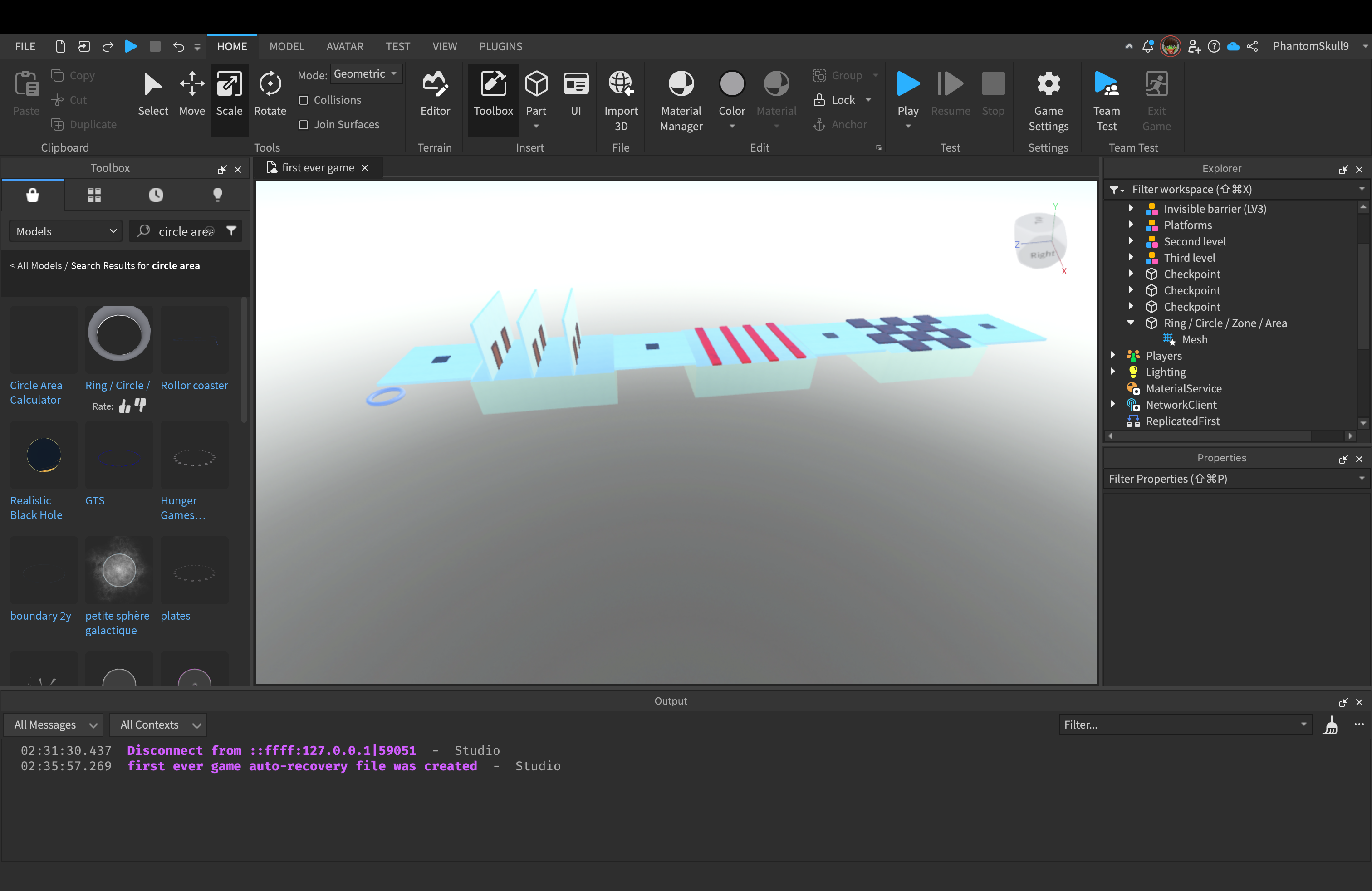Viewport: 1372px width, 891px height.
Task: Click the Color tool swatch
Action: pyautogui.click(x=731, y=84)
